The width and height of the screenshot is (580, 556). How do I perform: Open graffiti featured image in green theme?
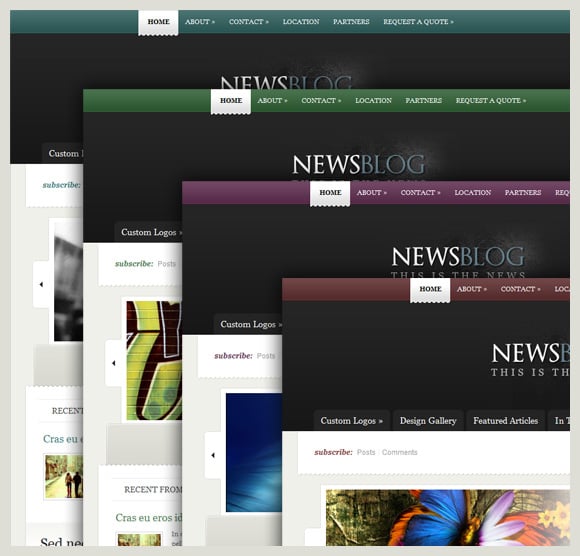pyautogui.click(x=154, y=360)
